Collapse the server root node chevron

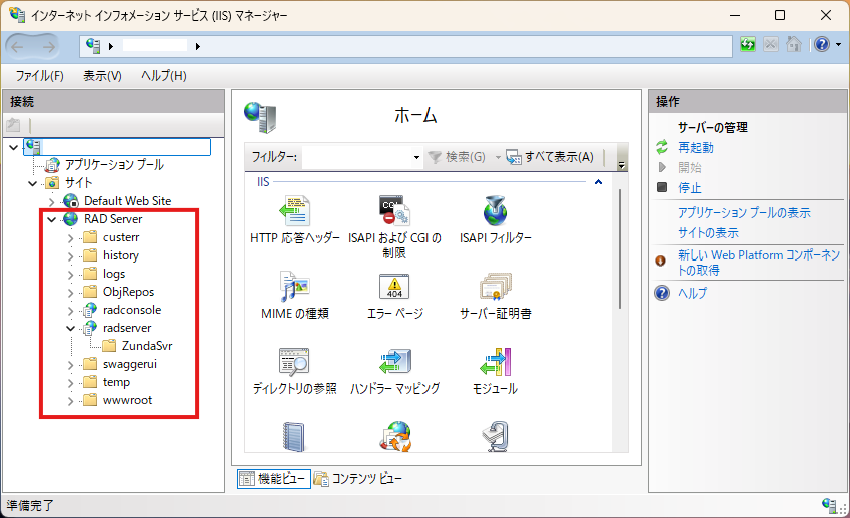[x=14, y=147]
